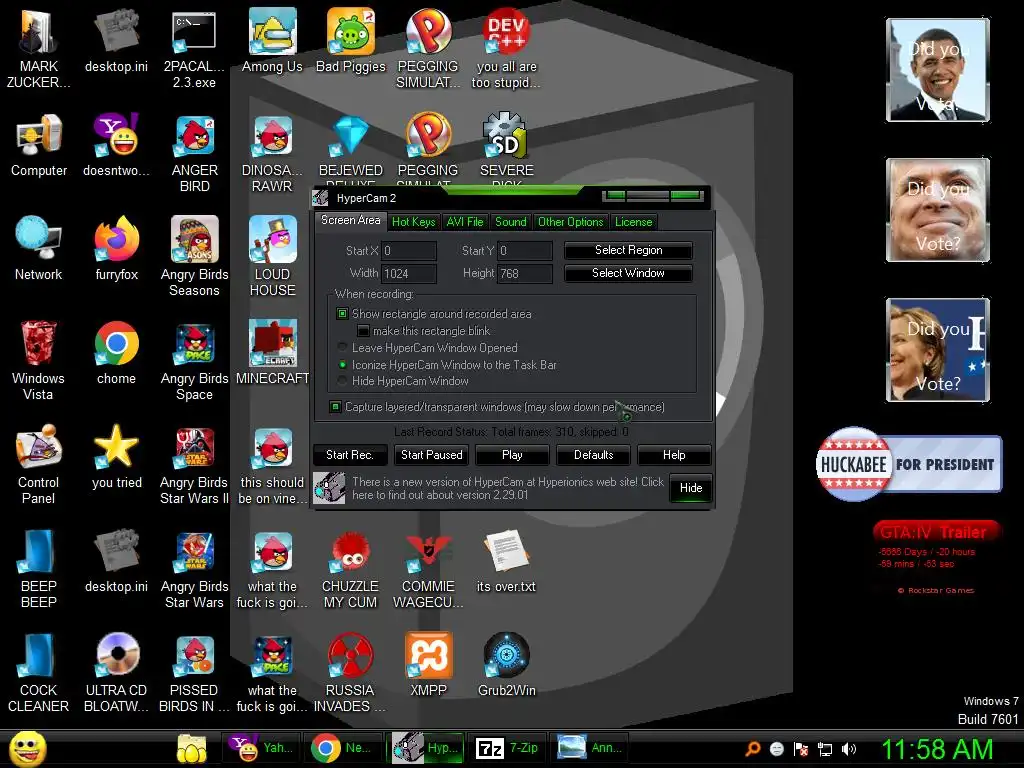Click the Start X input field

409,251
